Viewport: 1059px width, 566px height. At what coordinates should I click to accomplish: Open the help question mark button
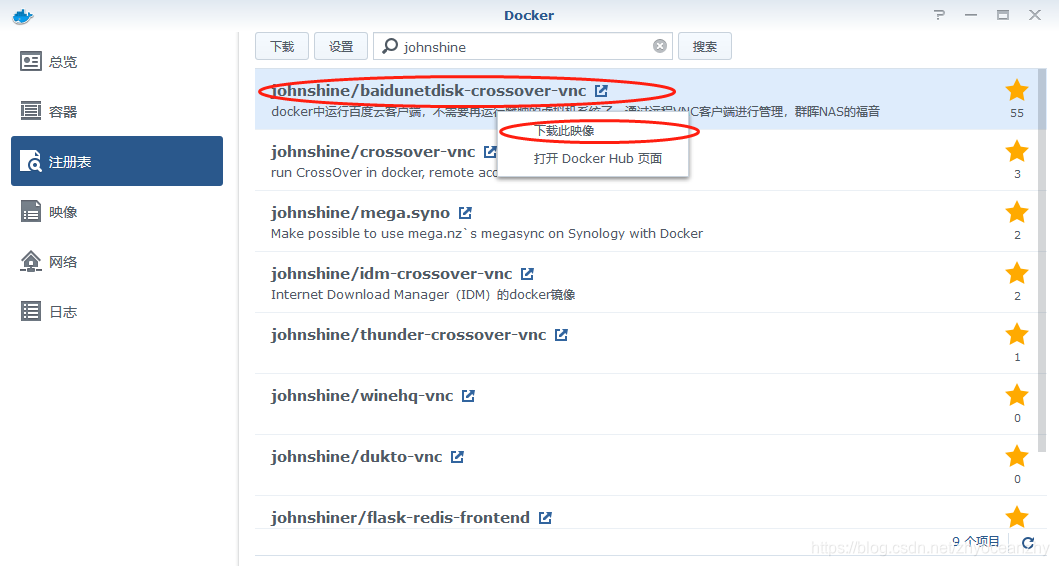[939, 15]
